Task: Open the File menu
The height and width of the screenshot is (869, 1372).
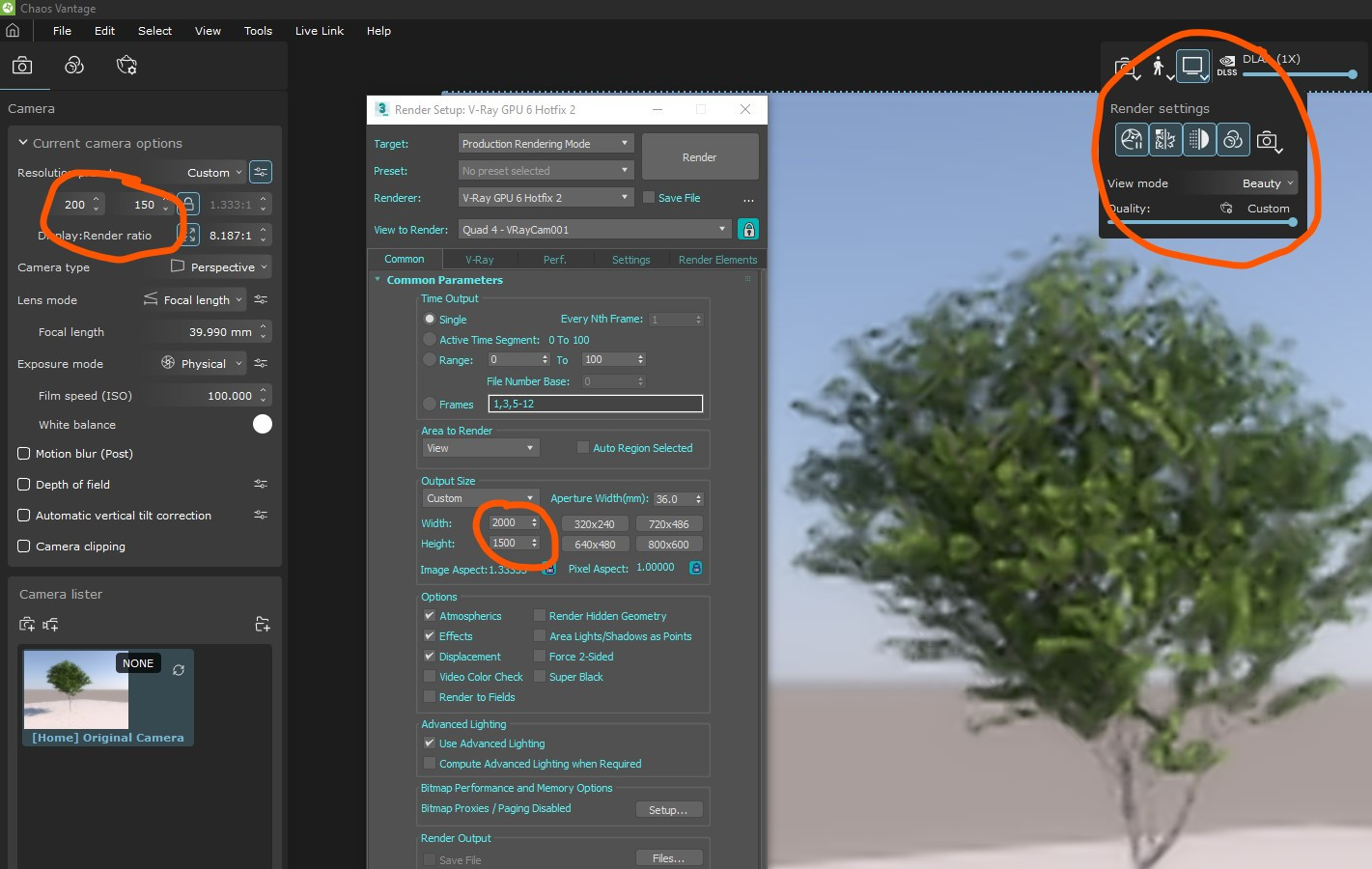Action: pos(62,31)
